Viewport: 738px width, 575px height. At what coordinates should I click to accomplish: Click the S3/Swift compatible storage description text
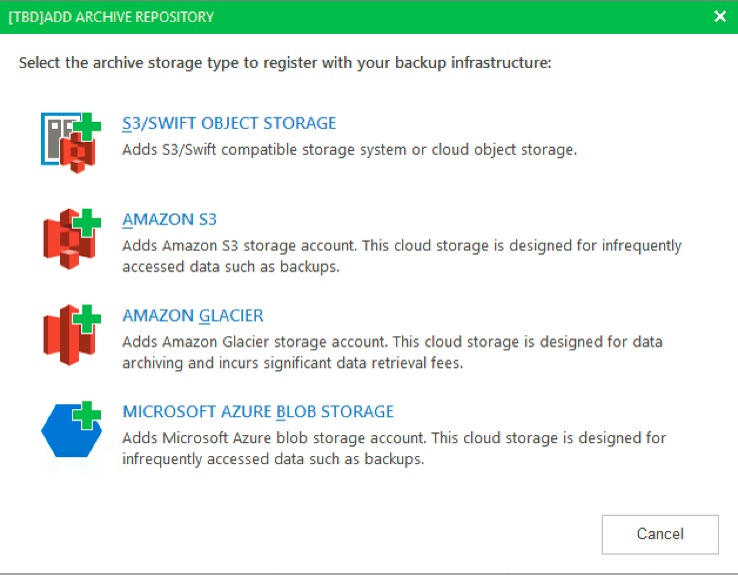coord(349,150)
